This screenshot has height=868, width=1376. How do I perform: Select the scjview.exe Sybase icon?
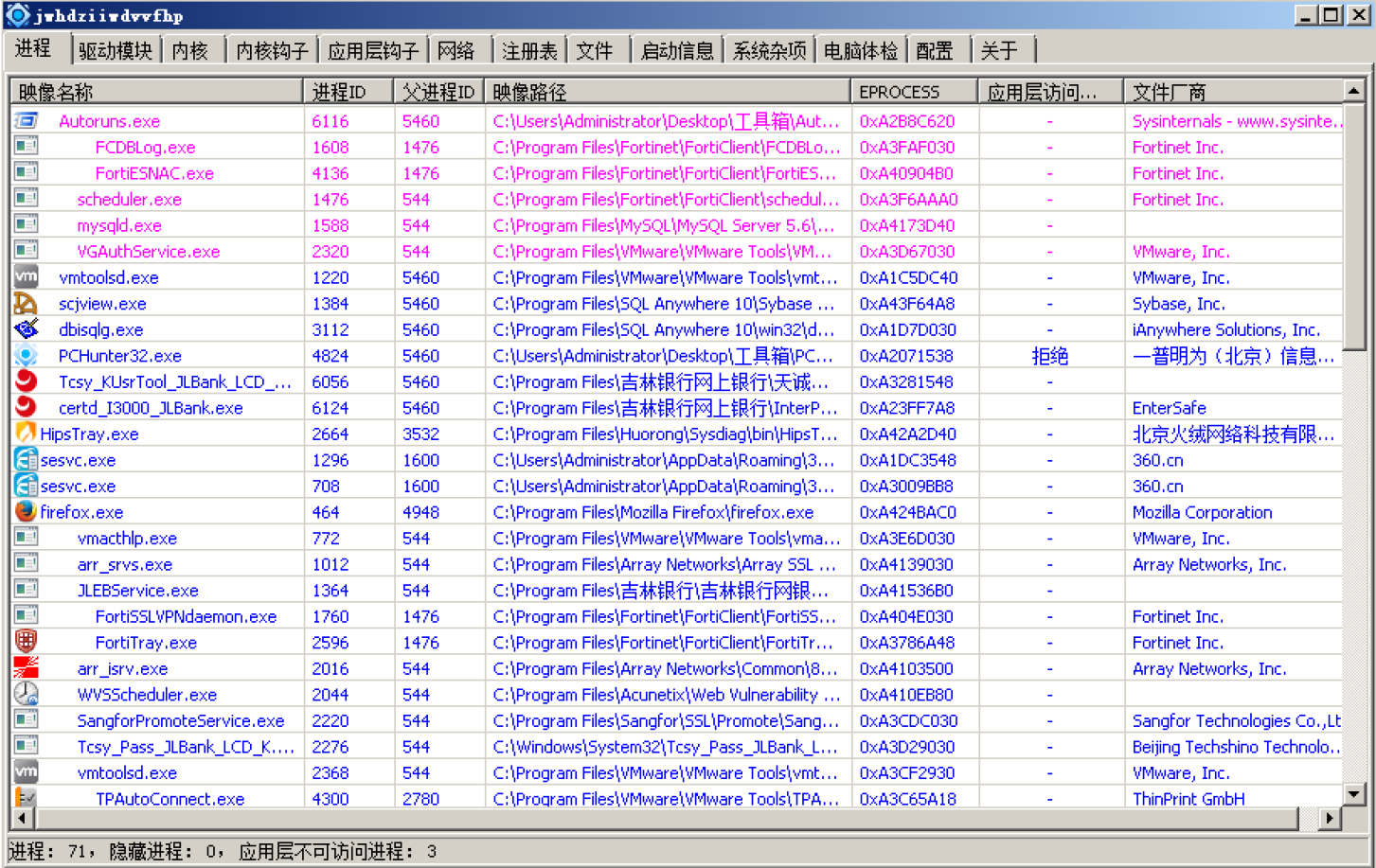pyautogui.click(x=27, y=303)
